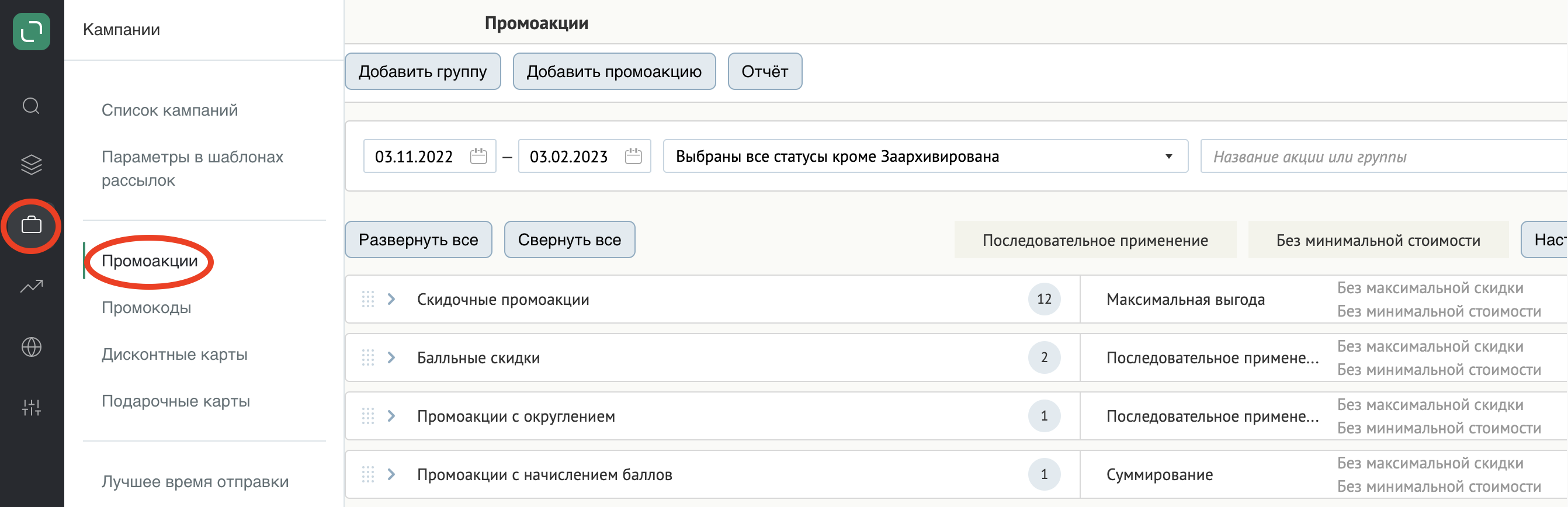1568x507 pixels.
Task: Grab drag handle of Балльные скидки row
Action: coord(368,357)
